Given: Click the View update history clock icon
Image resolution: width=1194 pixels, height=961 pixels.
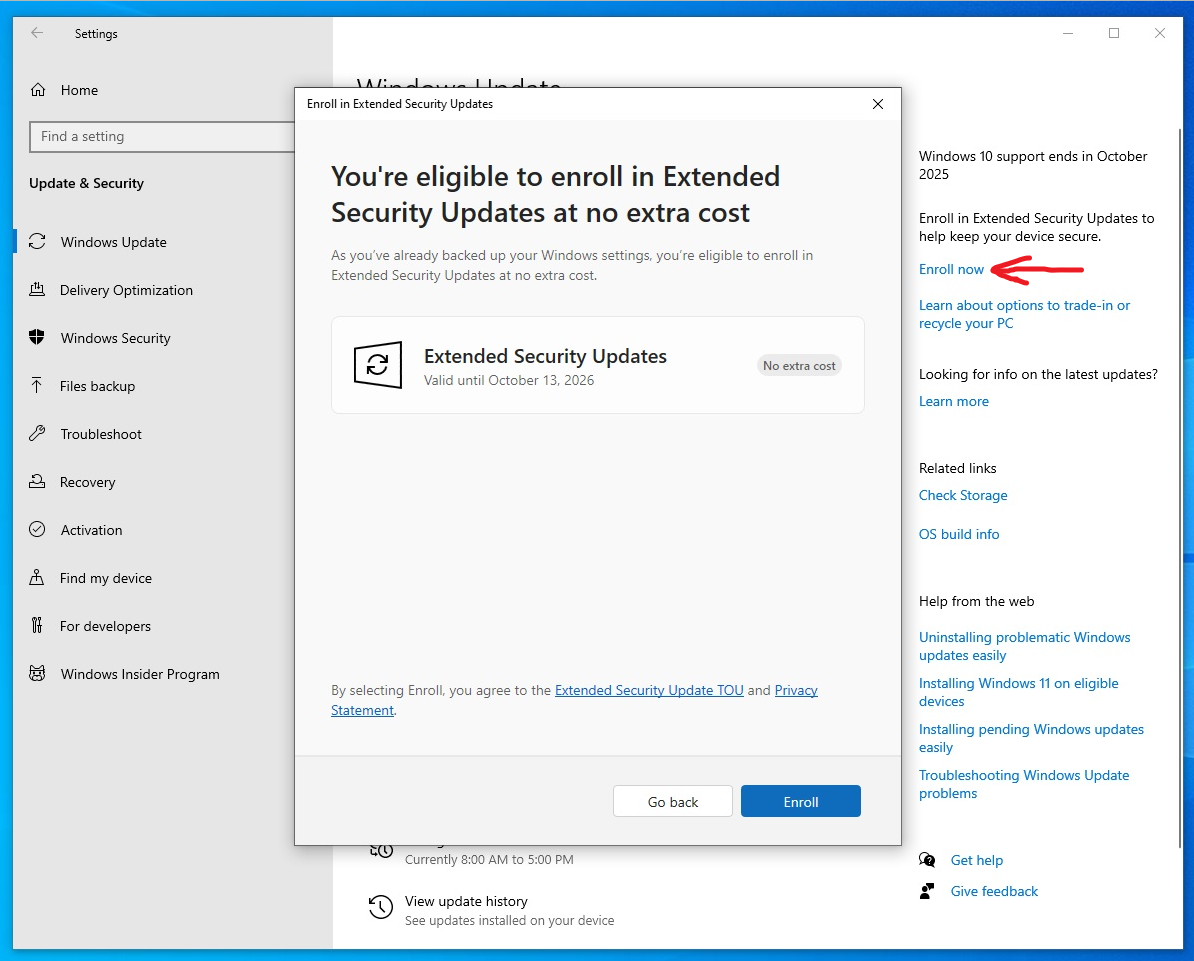Looking at the screenshot, I should click(381, 907).
